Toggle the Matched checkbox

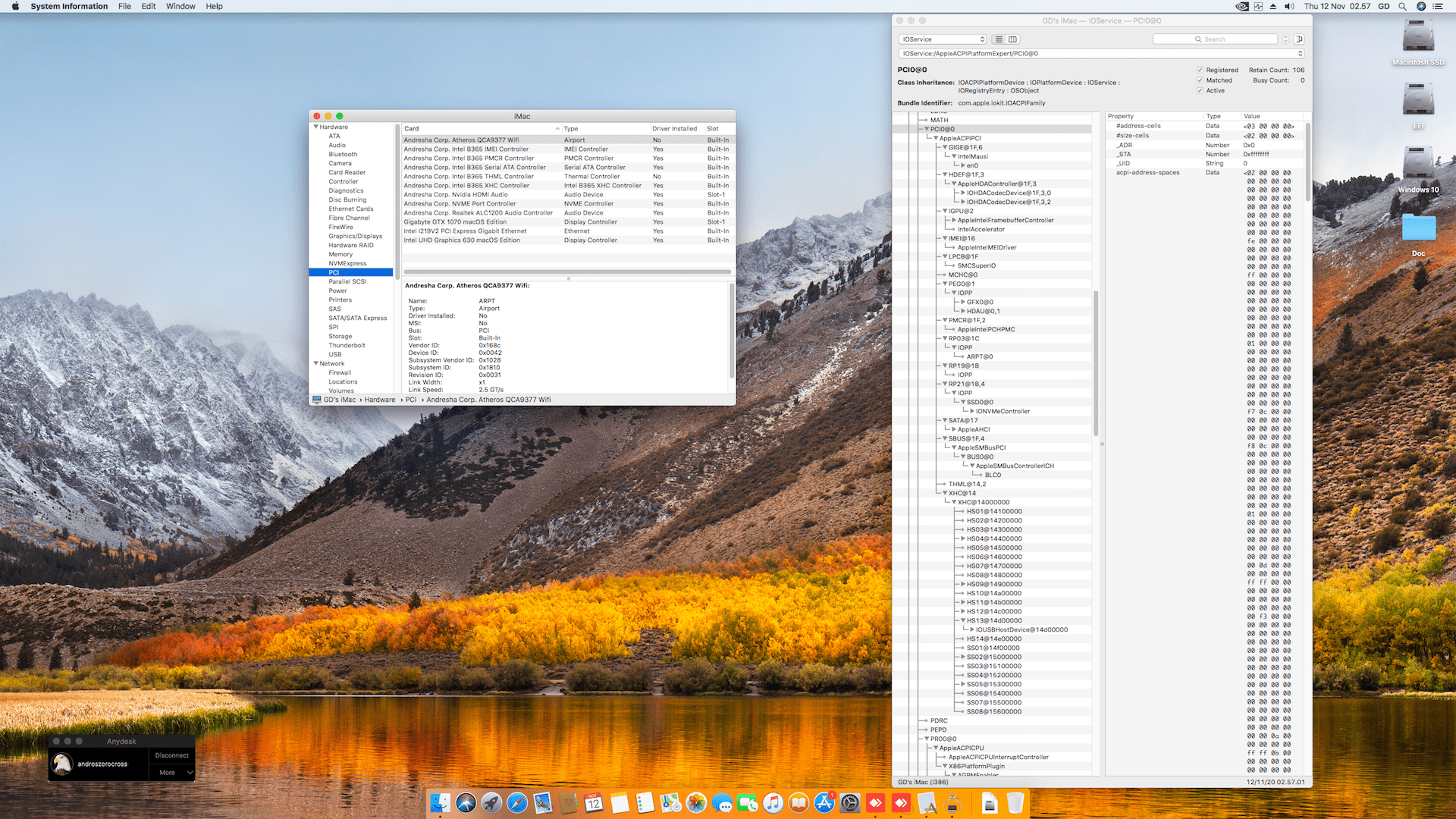[x=1200, y=80]
